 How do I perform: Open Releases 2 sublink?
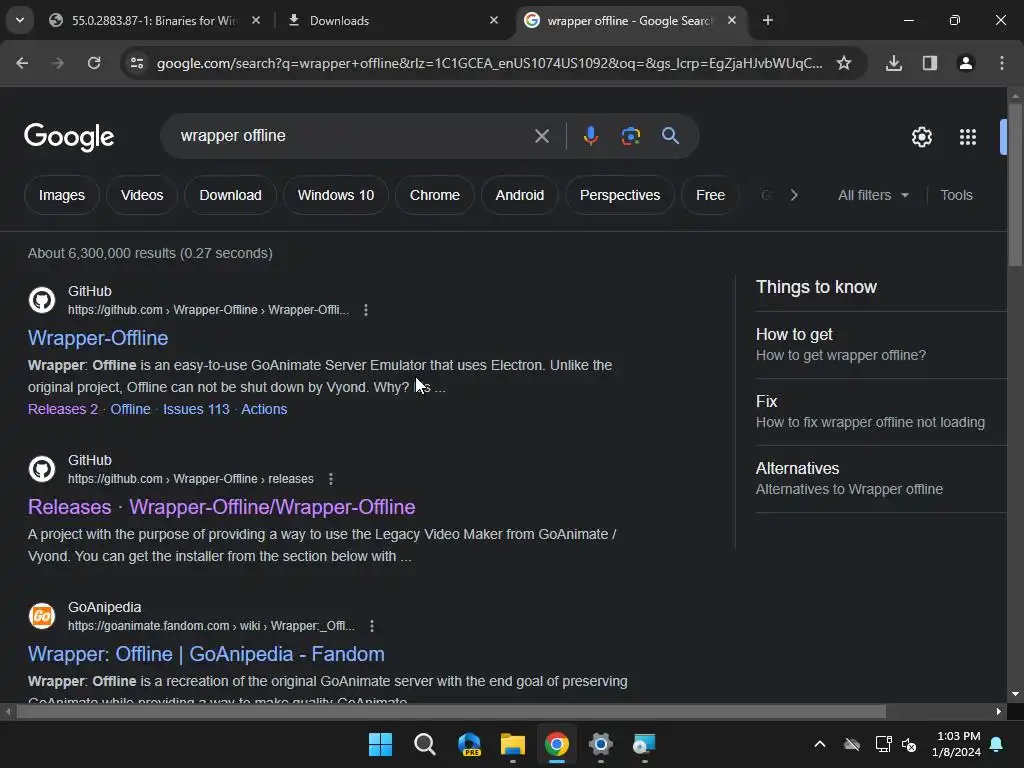pos(63,409)
